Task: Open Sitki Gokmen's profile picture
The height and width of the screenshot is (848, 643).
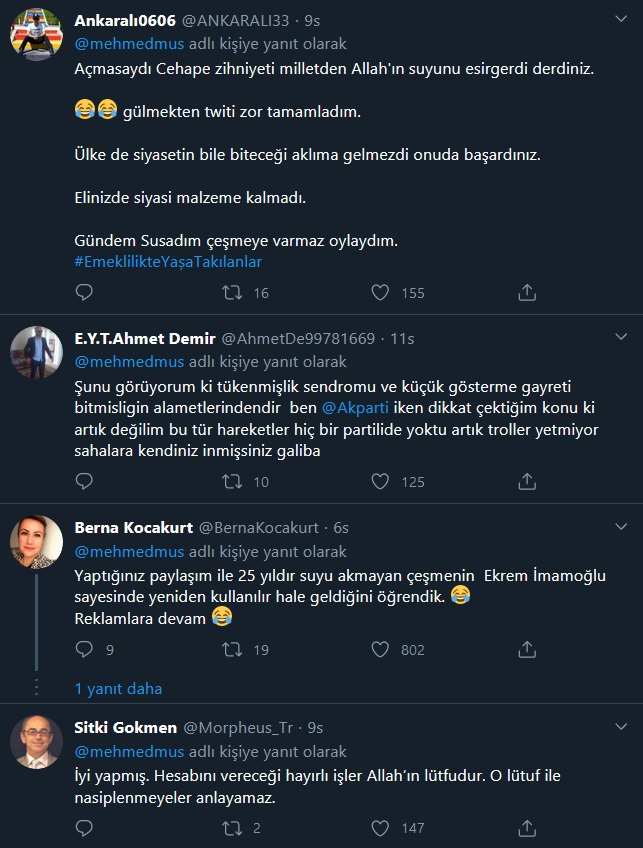Action: click(x=37, y=741)
